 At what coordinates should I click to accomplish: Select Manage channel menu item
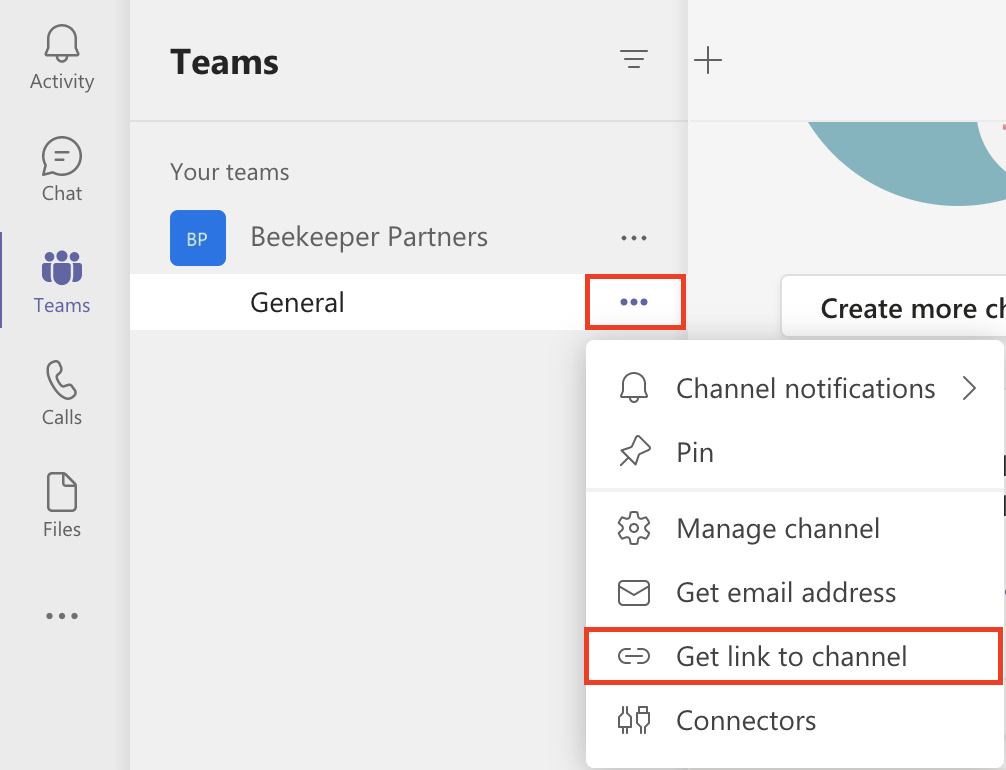pyautogui.click(x=778, y=528)
